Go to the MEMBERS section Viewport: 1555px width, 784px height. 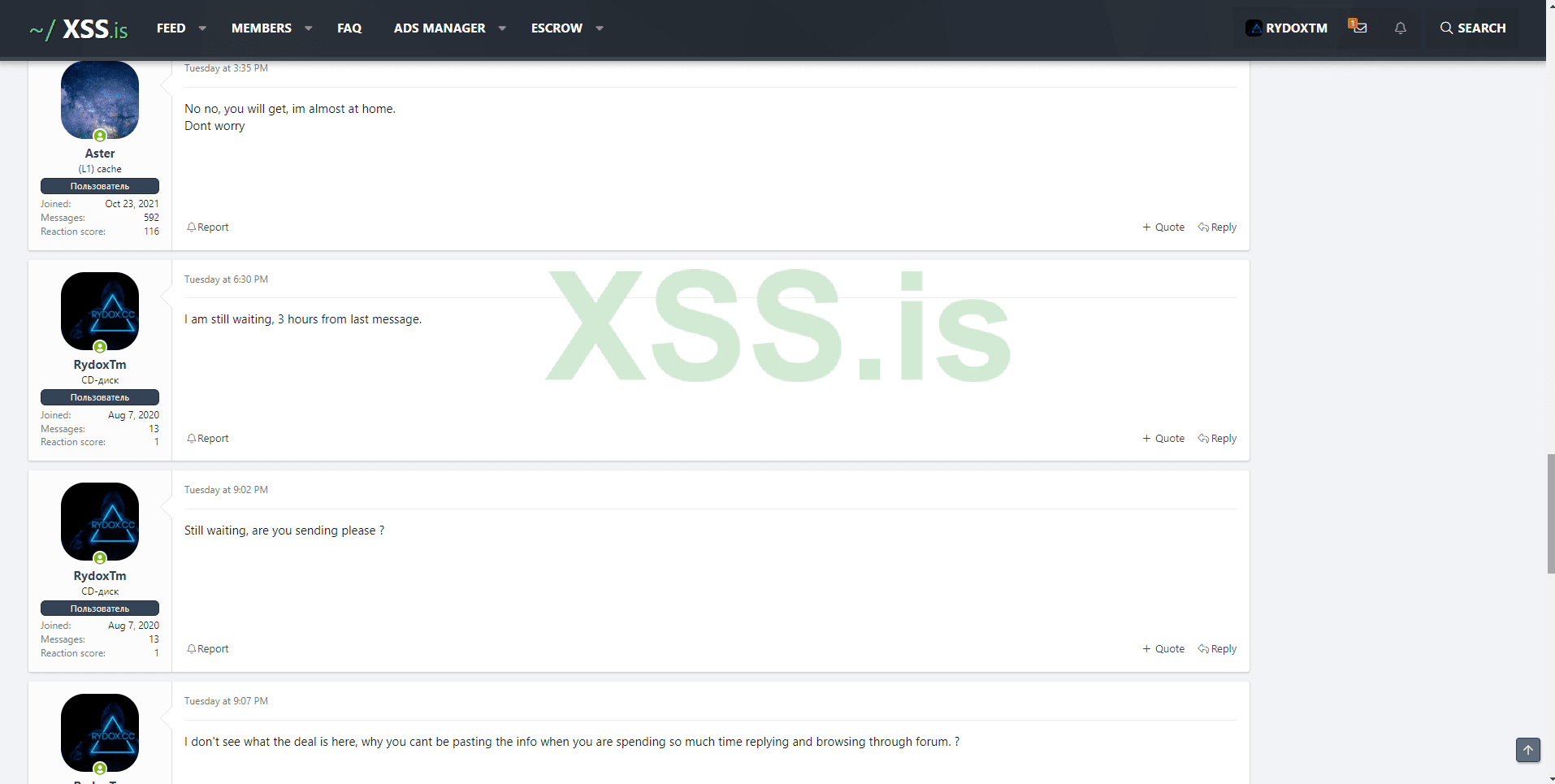[262, 28]
